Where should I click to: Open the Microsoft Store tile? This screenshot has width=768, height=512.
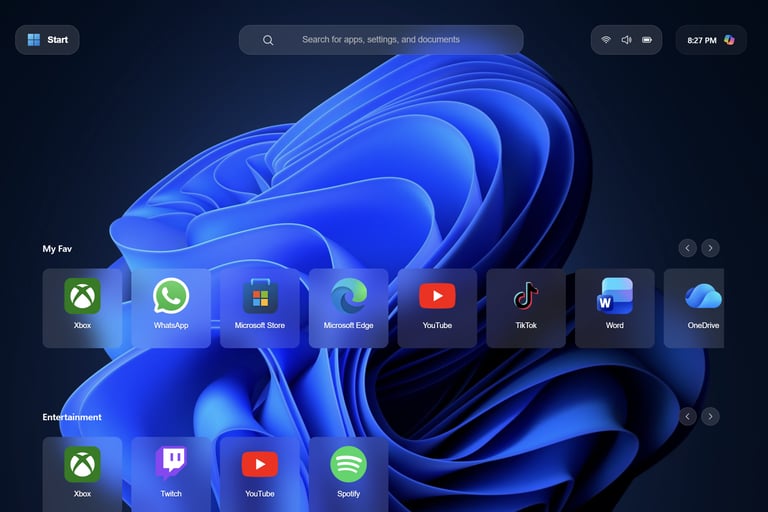point(260,308)
